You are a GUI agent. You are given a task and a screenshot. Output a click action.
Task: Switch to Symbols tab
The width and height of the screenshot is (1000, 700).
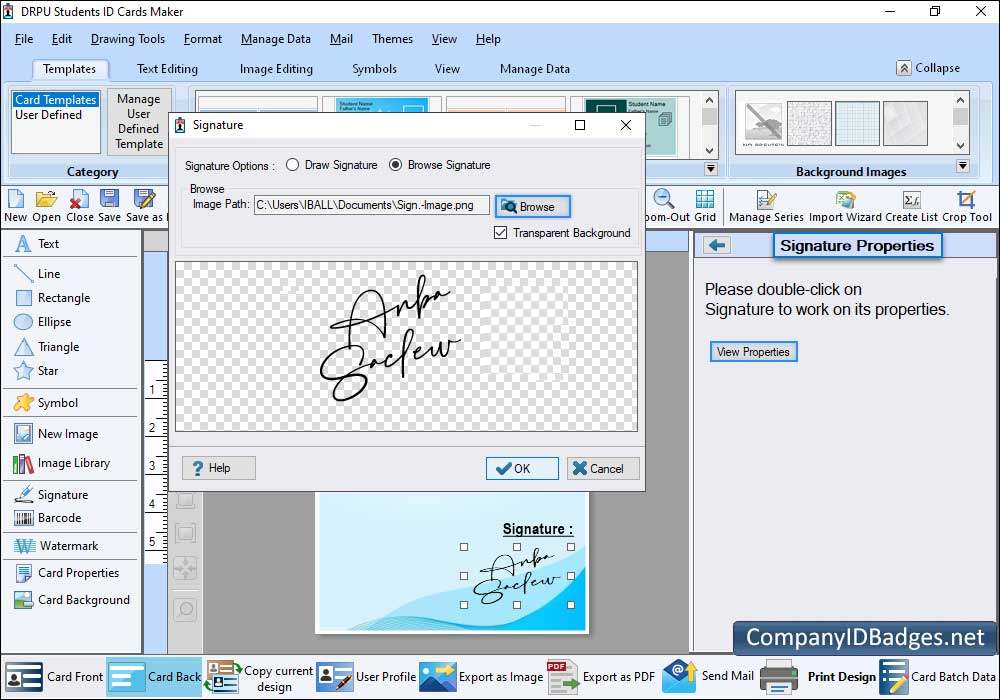[374, 69]
